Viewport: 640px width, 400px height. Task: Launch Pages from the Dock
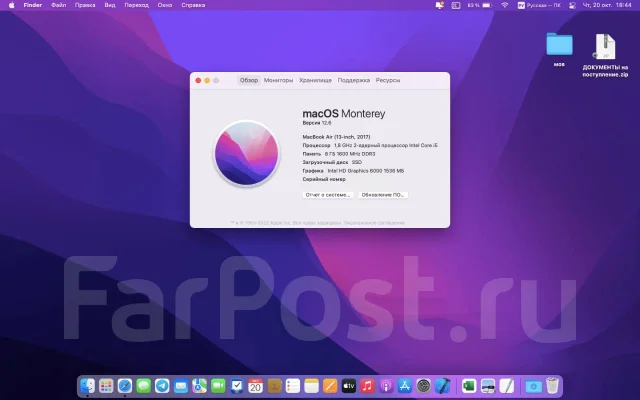coord(330,386)
